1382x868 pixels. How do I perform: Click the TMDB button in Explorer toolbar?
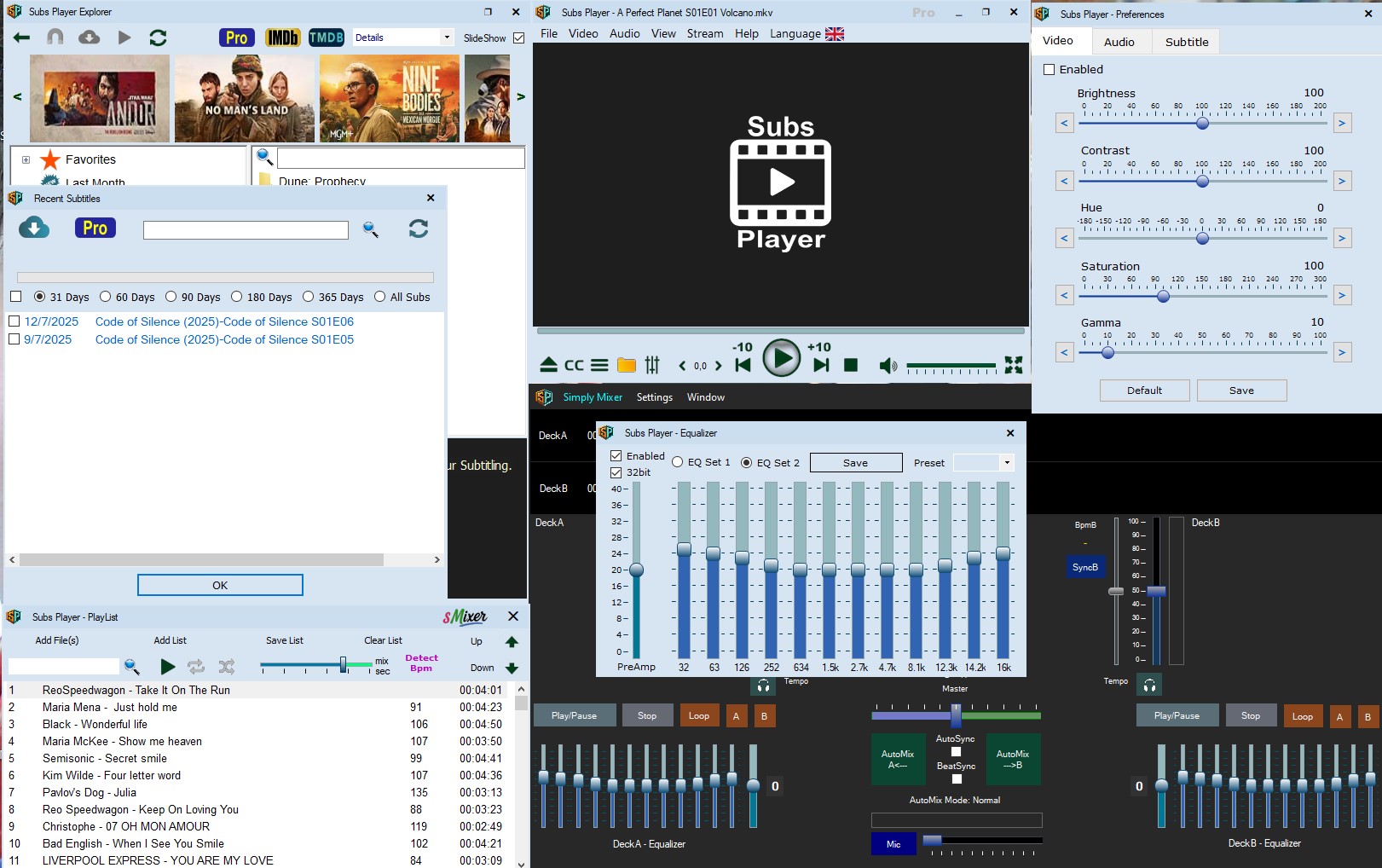pyautogui.click(x=326, y=38)
